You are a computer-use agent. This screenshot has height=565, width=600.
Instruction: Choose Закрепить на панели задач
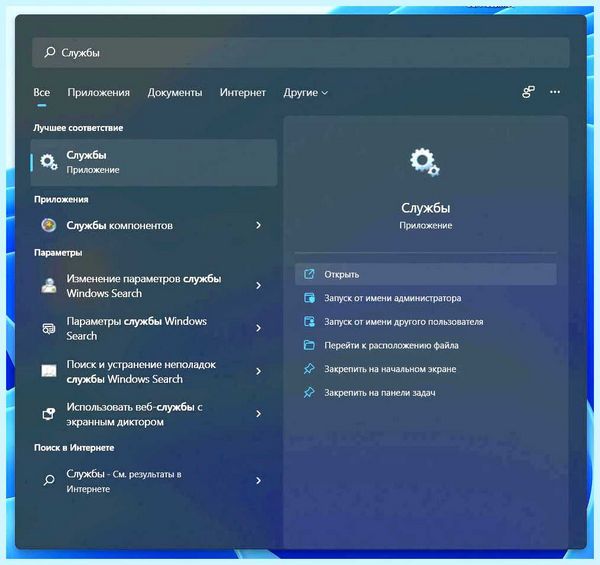coord(426,393)
